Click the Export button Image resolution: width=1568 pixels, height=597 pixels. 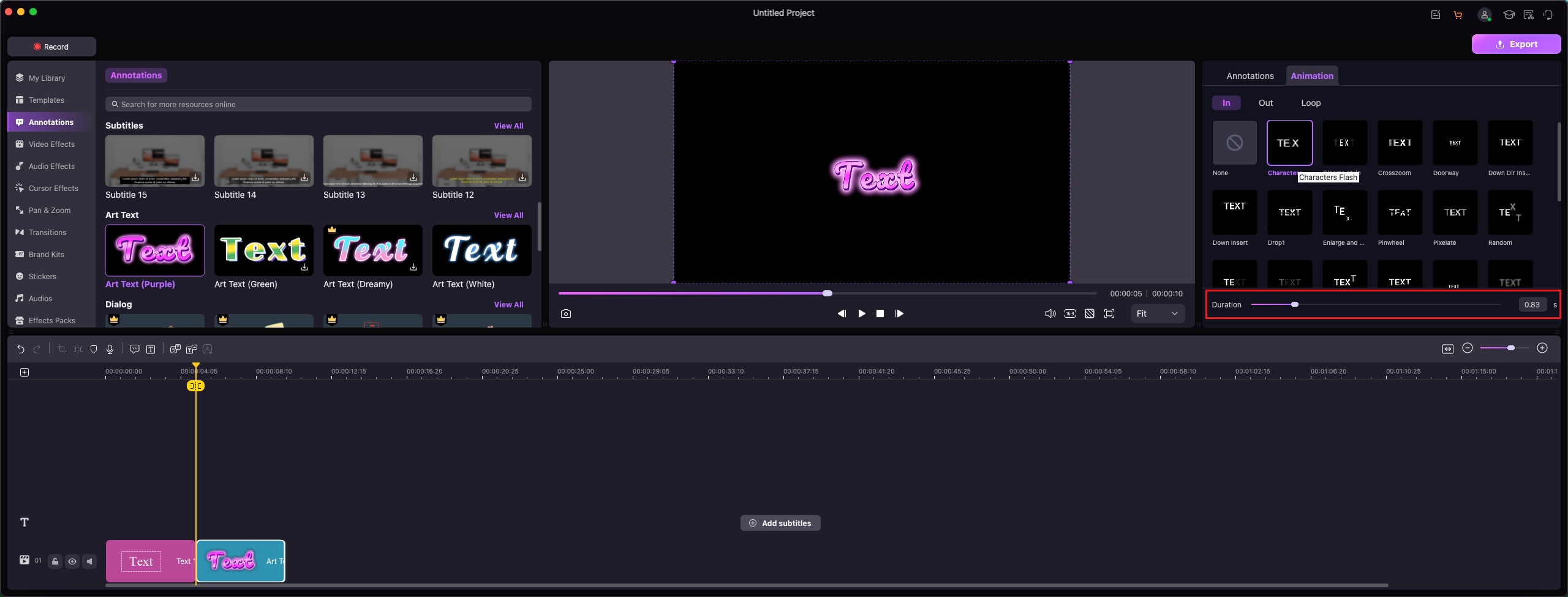point(1516,43)
